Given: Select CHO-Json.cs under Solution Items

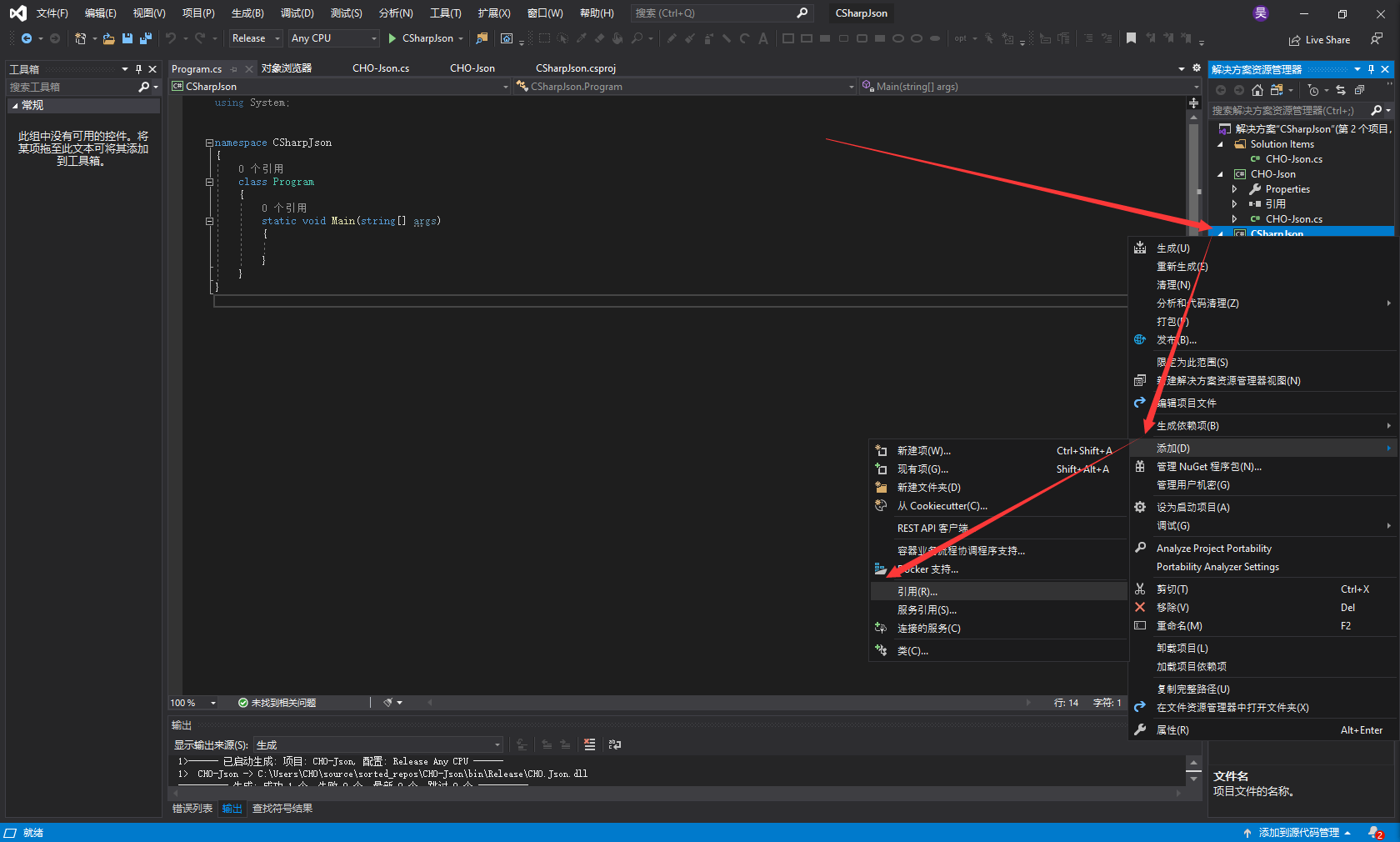Looking at the screenshot, I should 1293,159.
